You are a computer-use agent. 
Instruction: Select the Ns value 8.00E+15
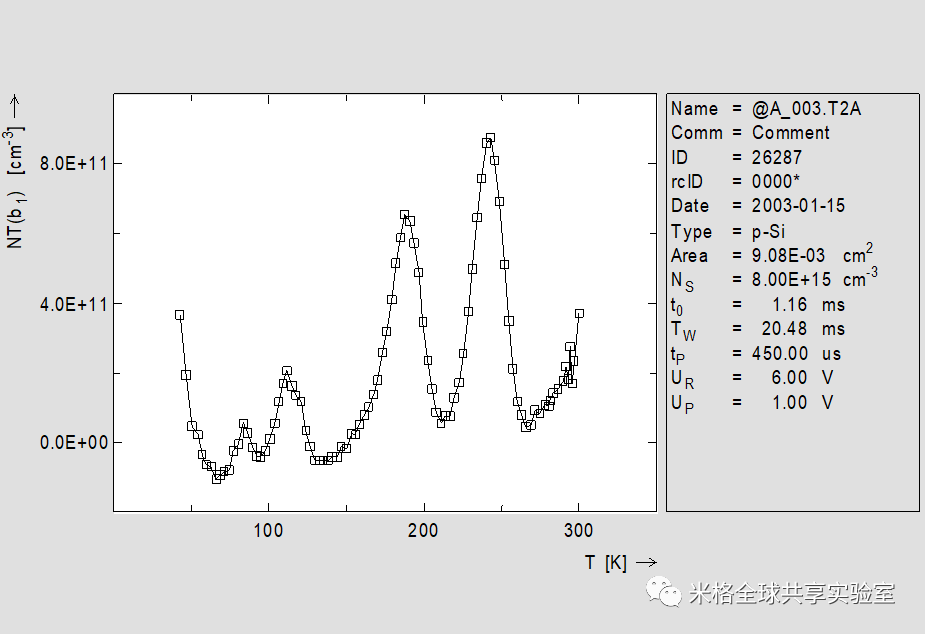[x=791, y=280]
